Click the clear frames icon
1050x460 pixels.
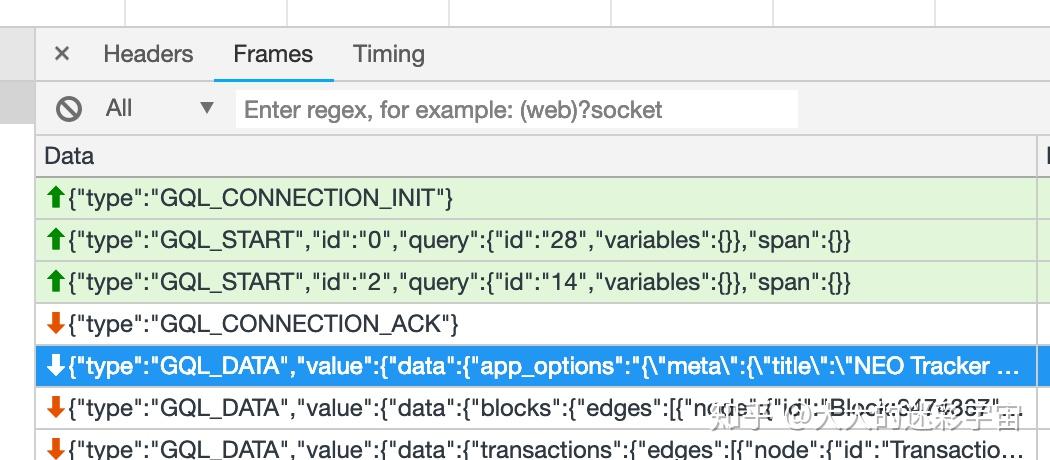coord(69,108)
